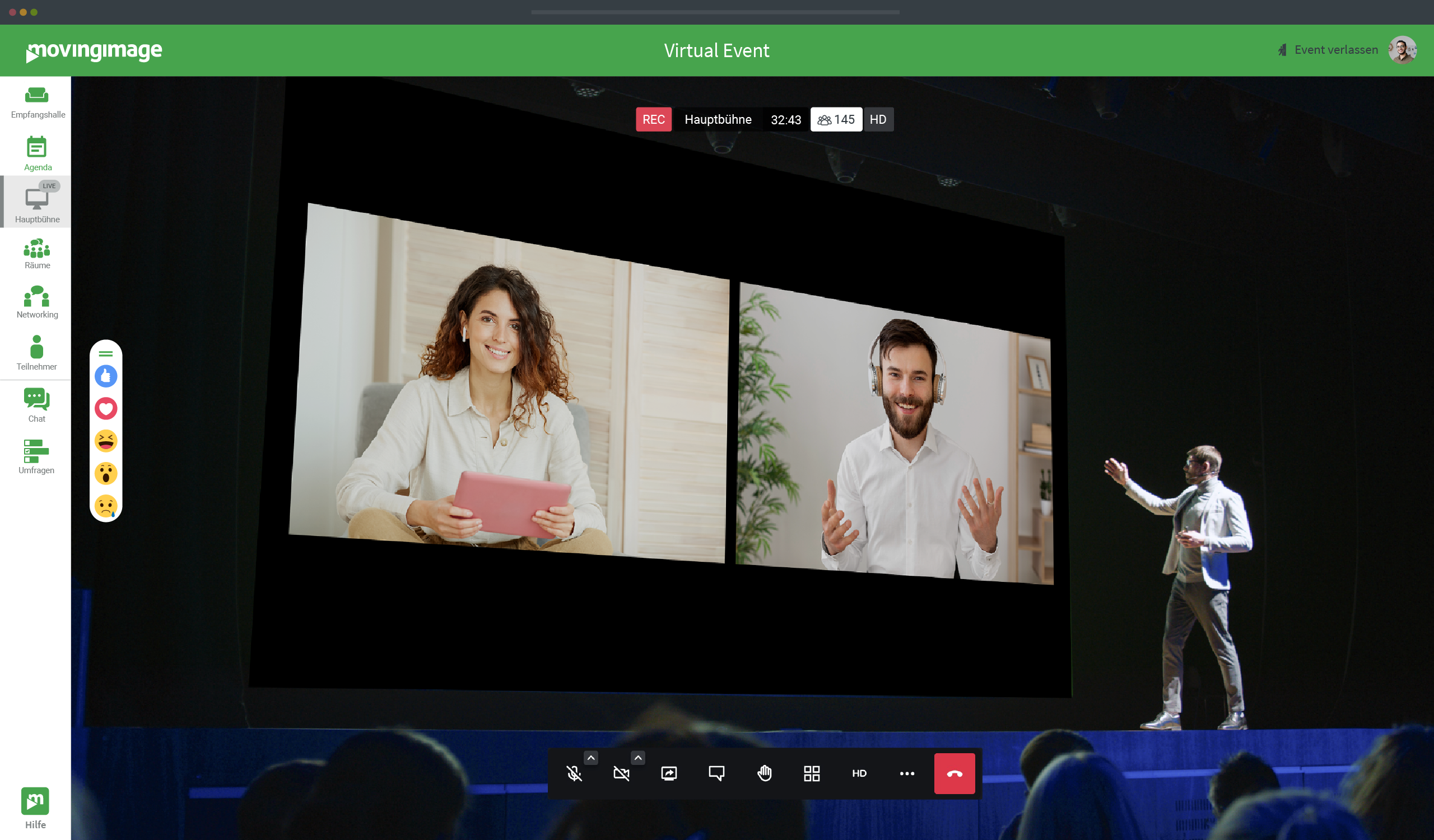This screenshot has height=840, width=1434.
Task: Open the in-call chat bubble icon
Action: click(x=716, y=773)
